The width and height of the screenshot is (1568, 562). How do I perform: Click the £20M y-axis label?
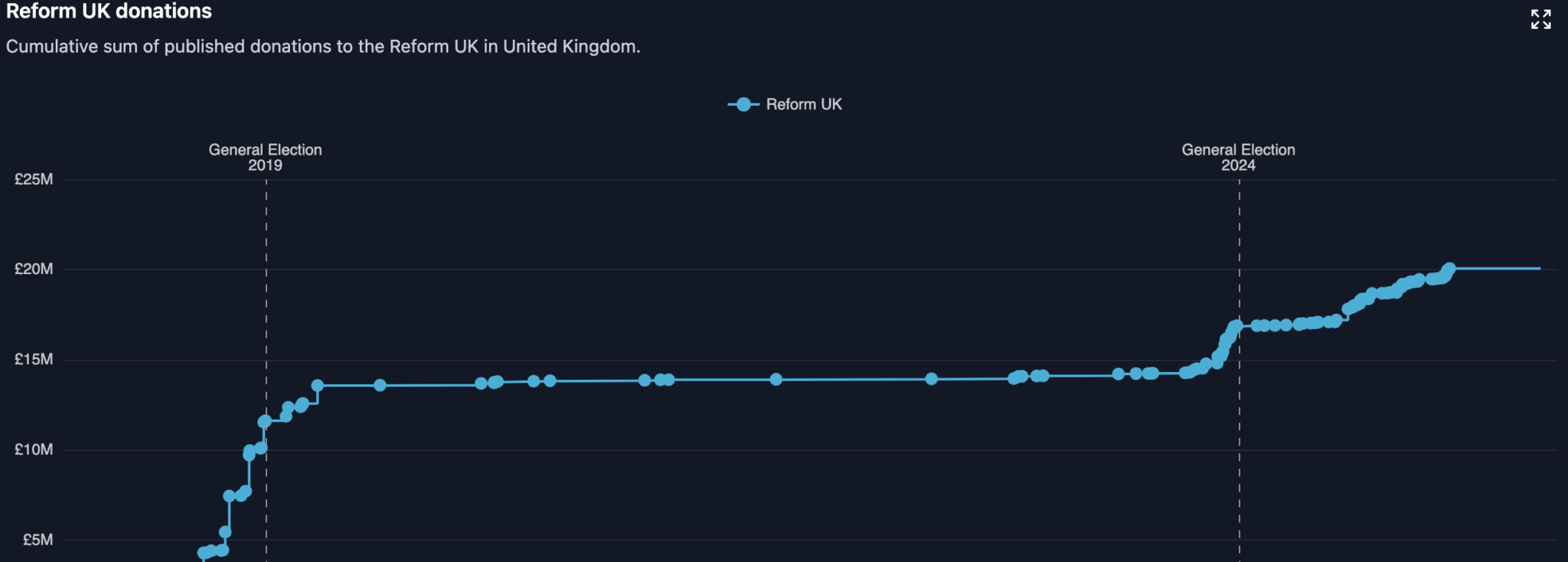(x=34, y=269)
